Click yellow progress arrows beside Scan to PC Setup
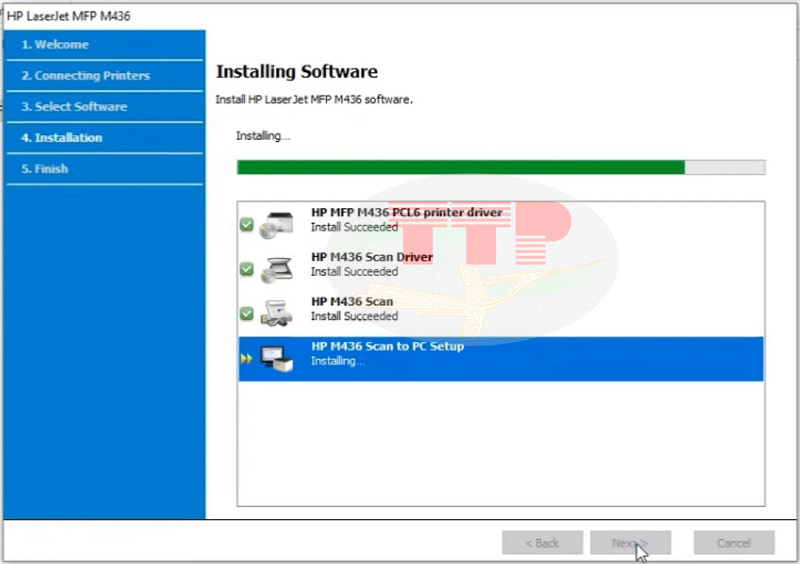Image resolution: width=800 pixels, height=564 pixels. (246, 359)
